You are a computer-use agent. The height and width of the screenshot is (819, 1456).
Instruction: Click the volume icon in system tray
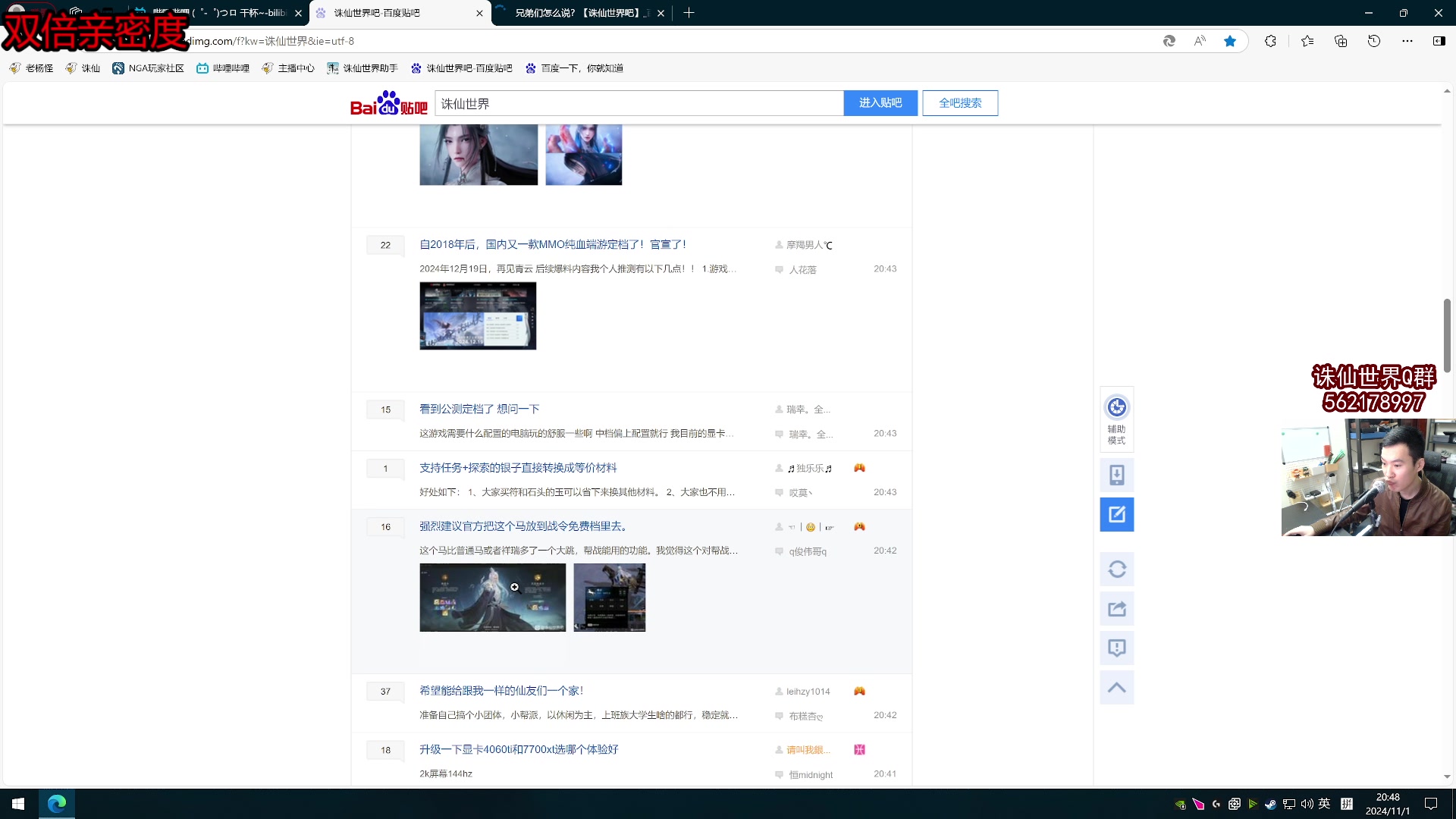click(1307, 804)
